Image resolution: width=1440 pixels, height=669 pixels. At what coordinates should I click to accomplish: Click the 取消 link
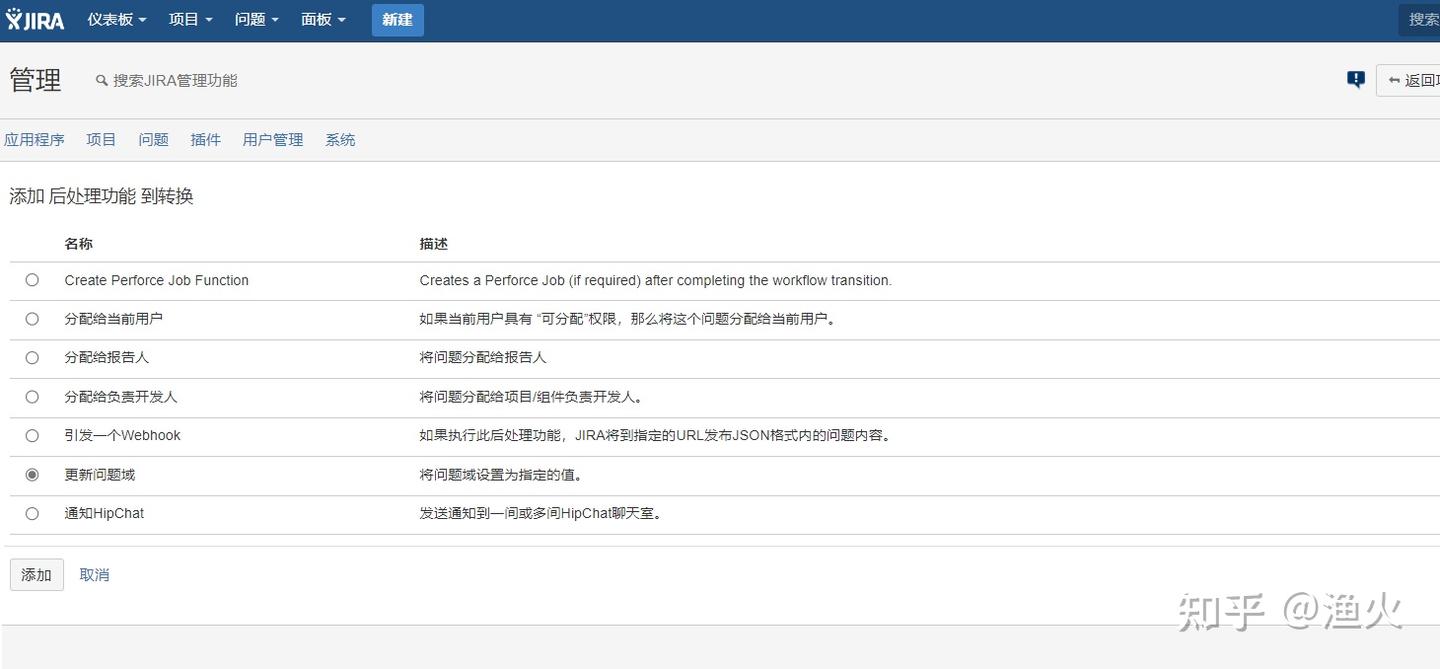[94, 575]
